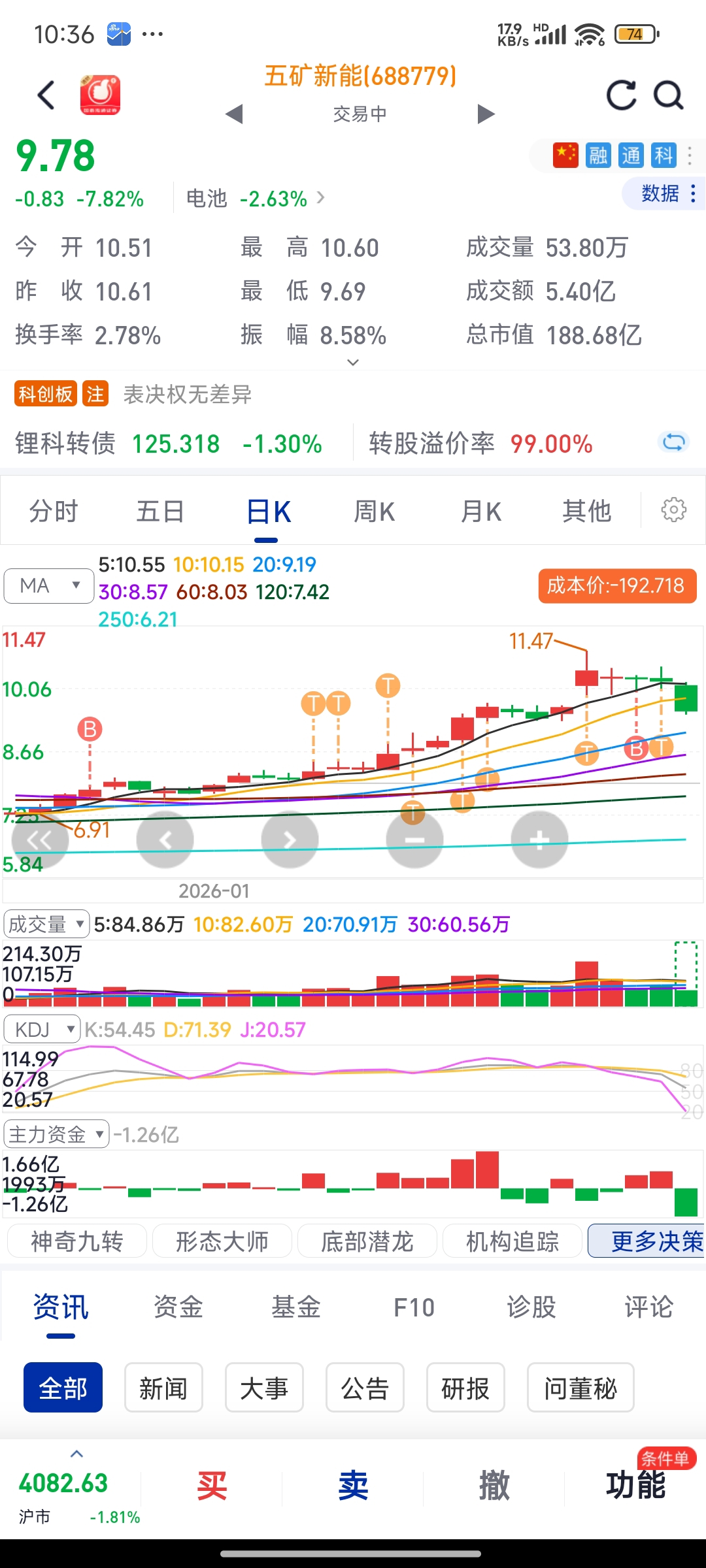Move chart cursor right
The image size is (706, 1568).
pos(290,840)
